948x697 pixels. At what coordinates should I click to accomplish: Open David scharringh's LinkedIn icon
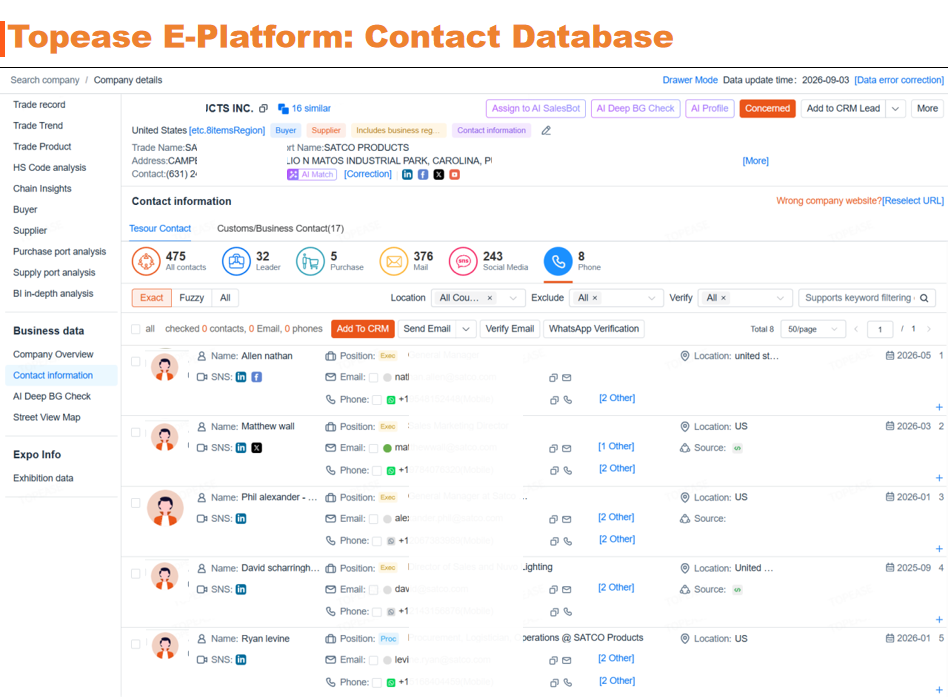click(241, 589)
